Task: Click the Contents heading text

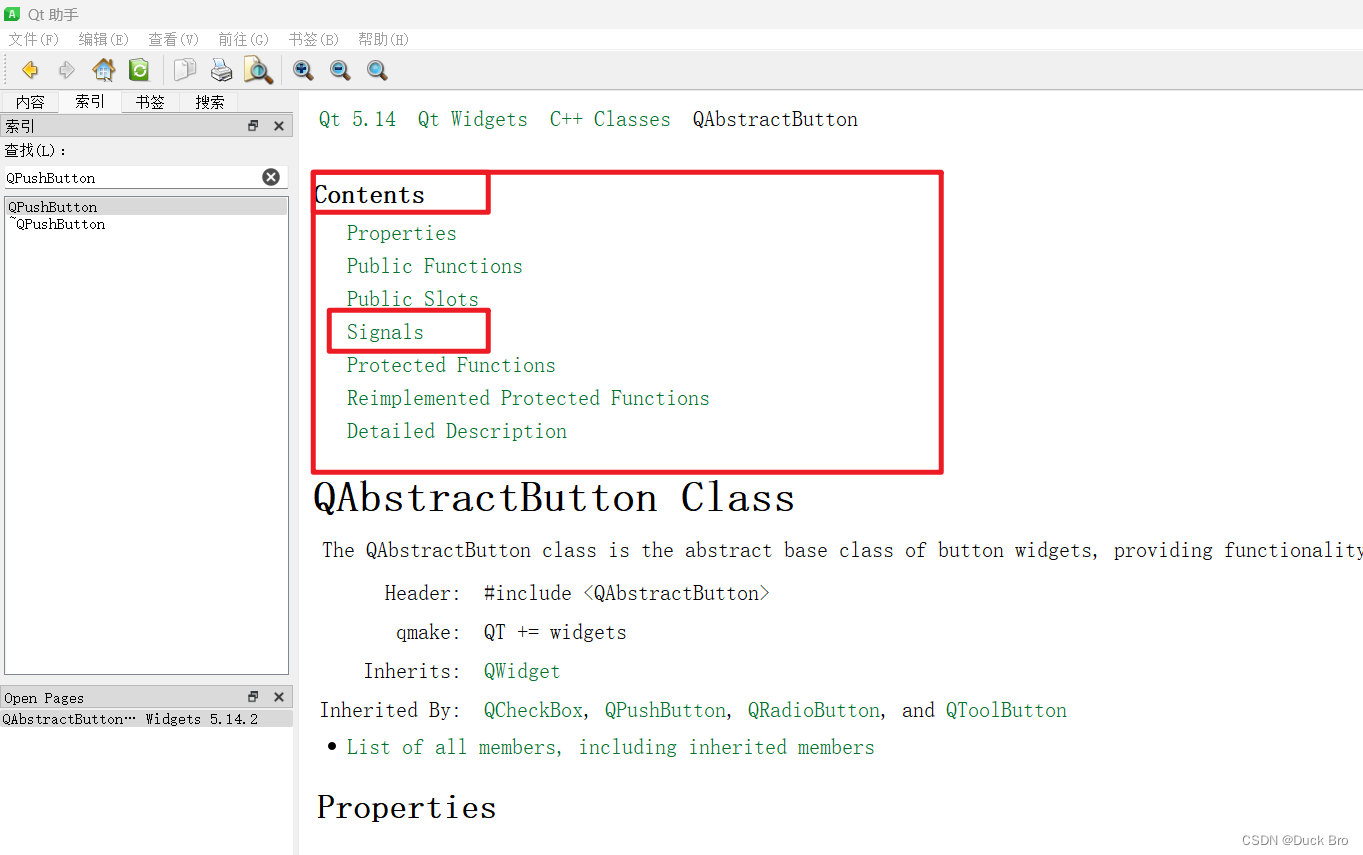Action: point(370,195)
